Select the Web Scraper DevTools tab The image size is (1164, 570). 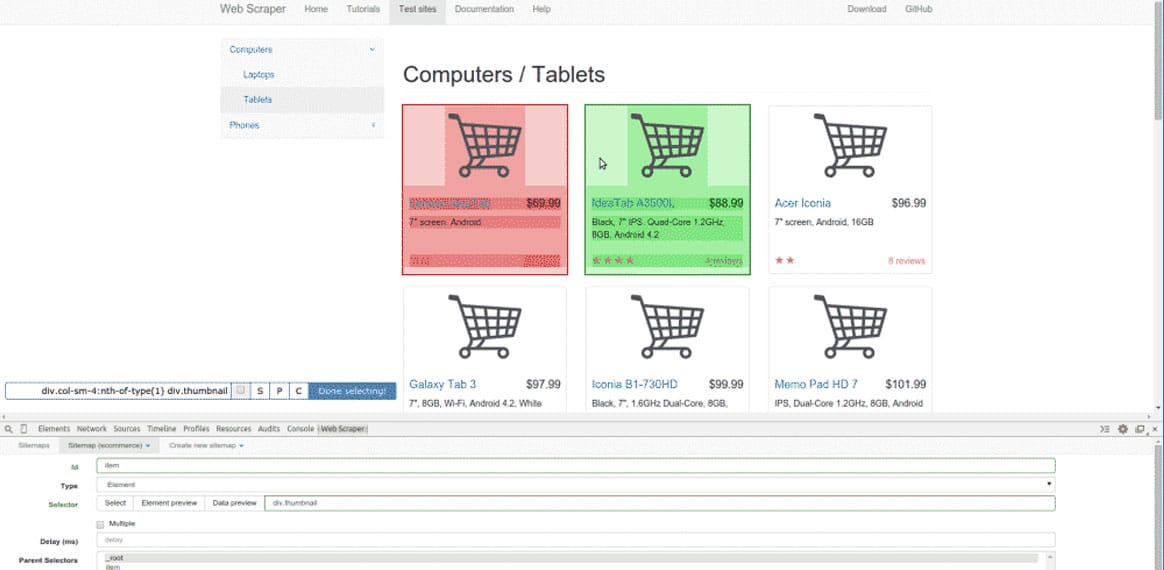(x=344, y=429)
